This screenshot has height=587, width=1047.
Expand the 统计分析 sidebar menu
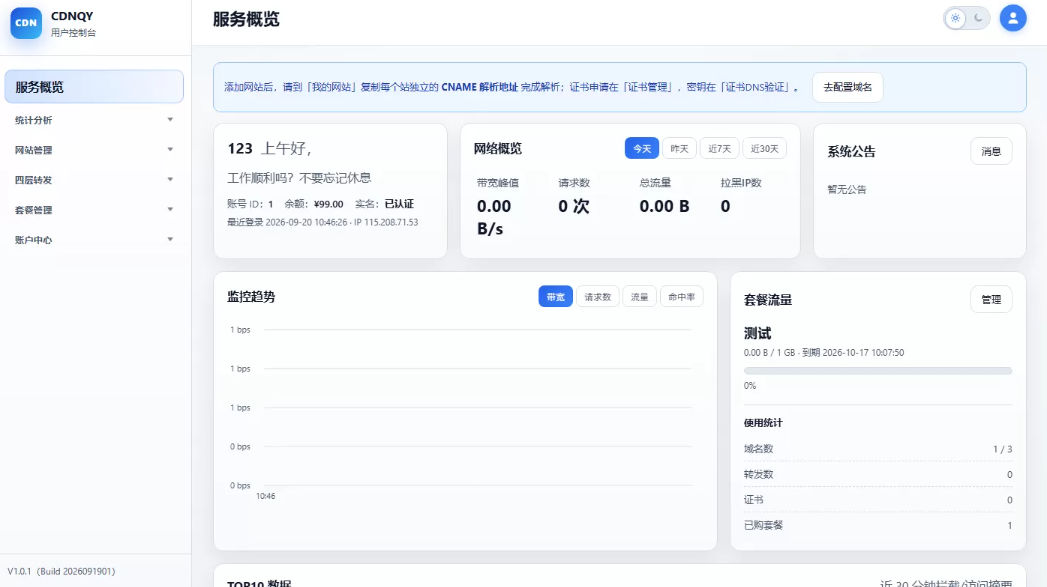[94, 120]
